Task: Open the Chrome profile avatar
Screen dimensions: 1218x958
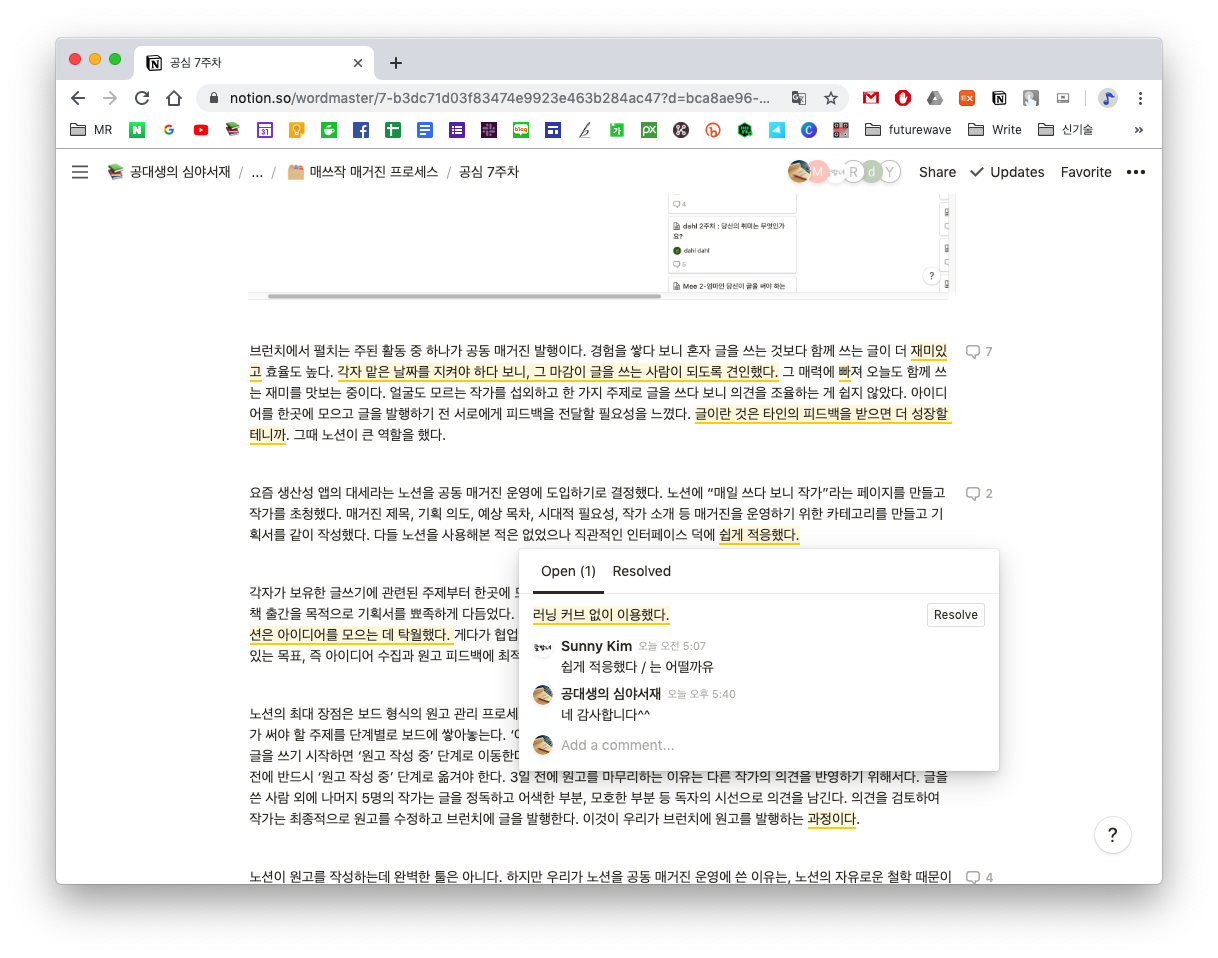Action: tap(1107, 98)
